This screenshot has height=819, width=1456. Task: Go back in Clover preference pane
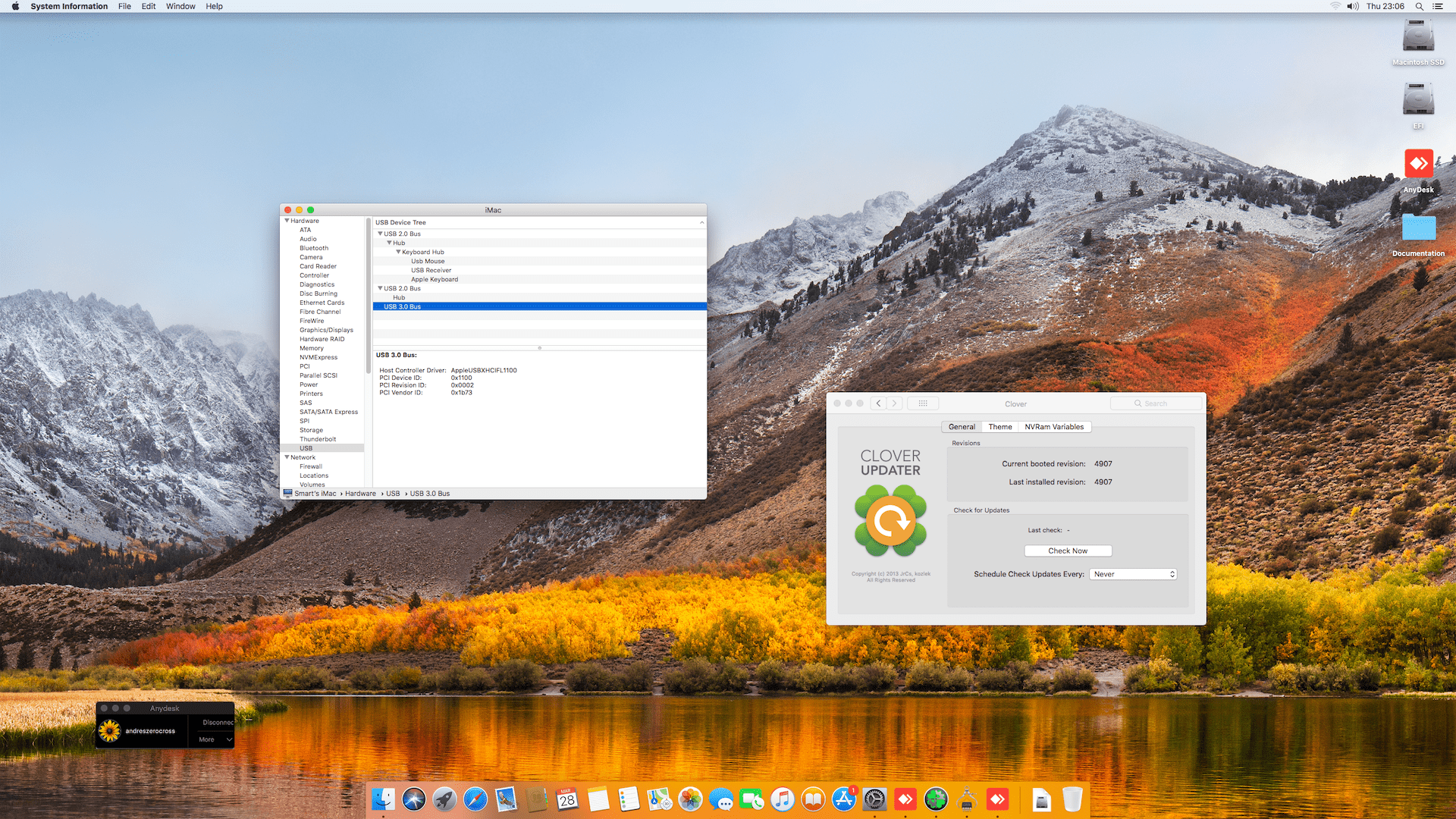[878, 403]
